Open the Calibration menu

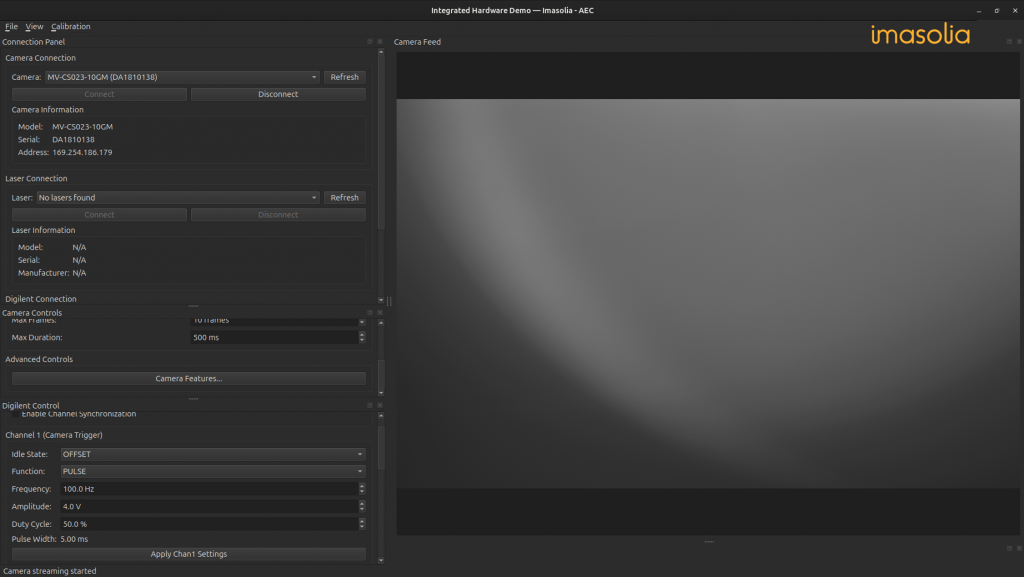(x=71, y=27)
